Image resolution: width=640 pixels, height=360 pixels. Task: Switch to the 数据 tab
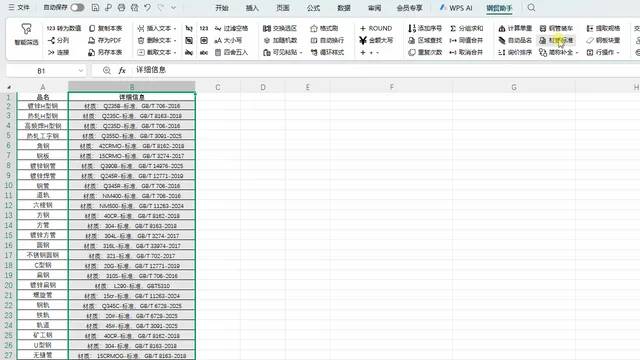(x=344, y=8)
